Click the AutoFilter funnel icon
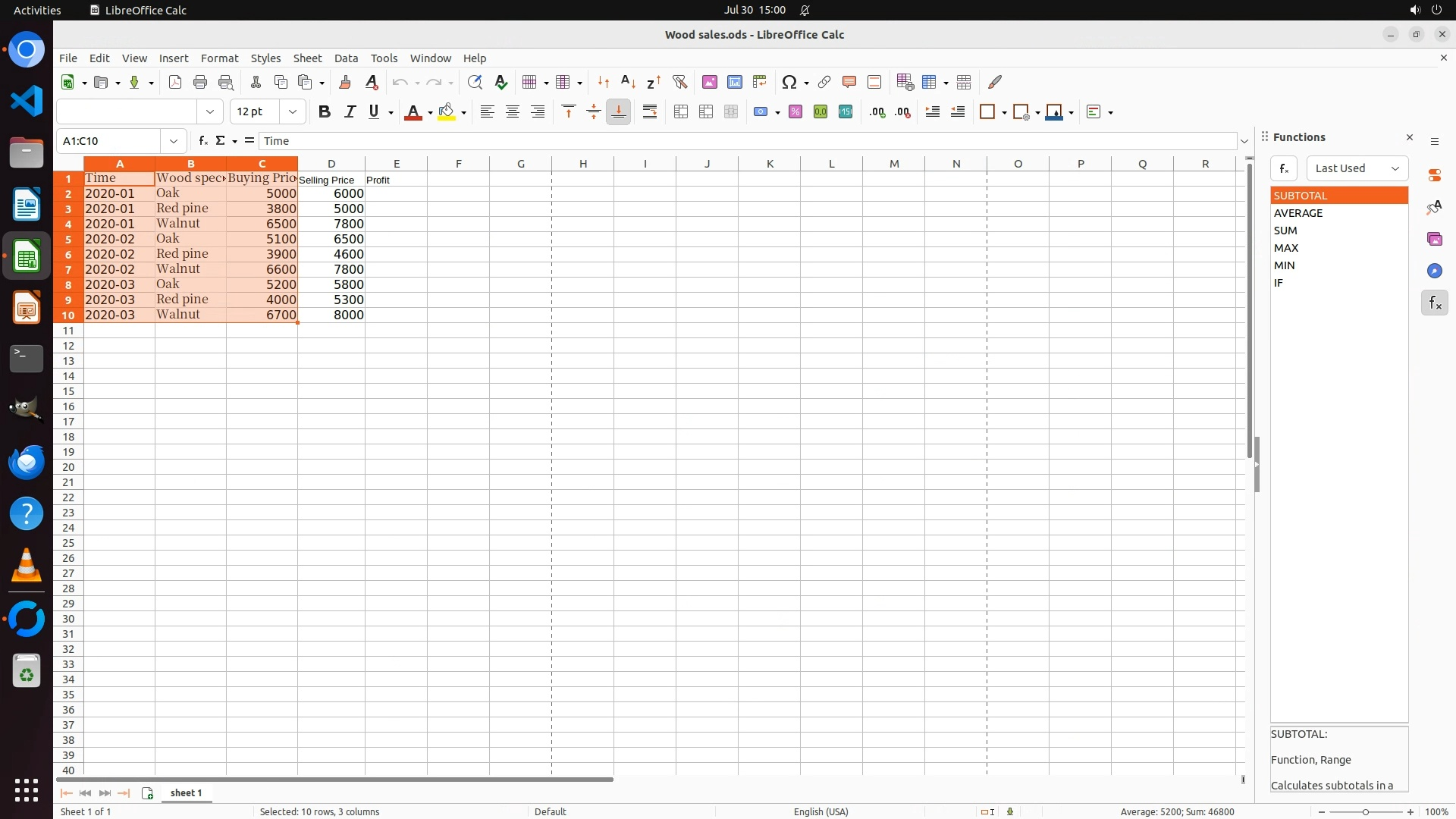Screen dimensions: 1456x819 679,82
